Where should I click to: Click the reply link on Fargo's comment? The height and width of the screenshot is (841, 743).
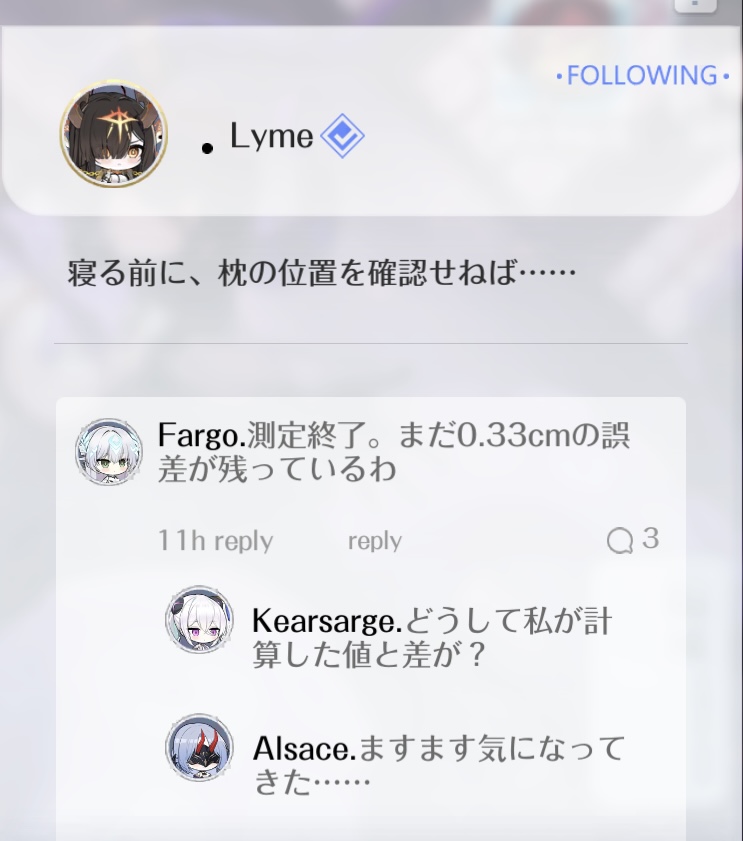[375, 541]
